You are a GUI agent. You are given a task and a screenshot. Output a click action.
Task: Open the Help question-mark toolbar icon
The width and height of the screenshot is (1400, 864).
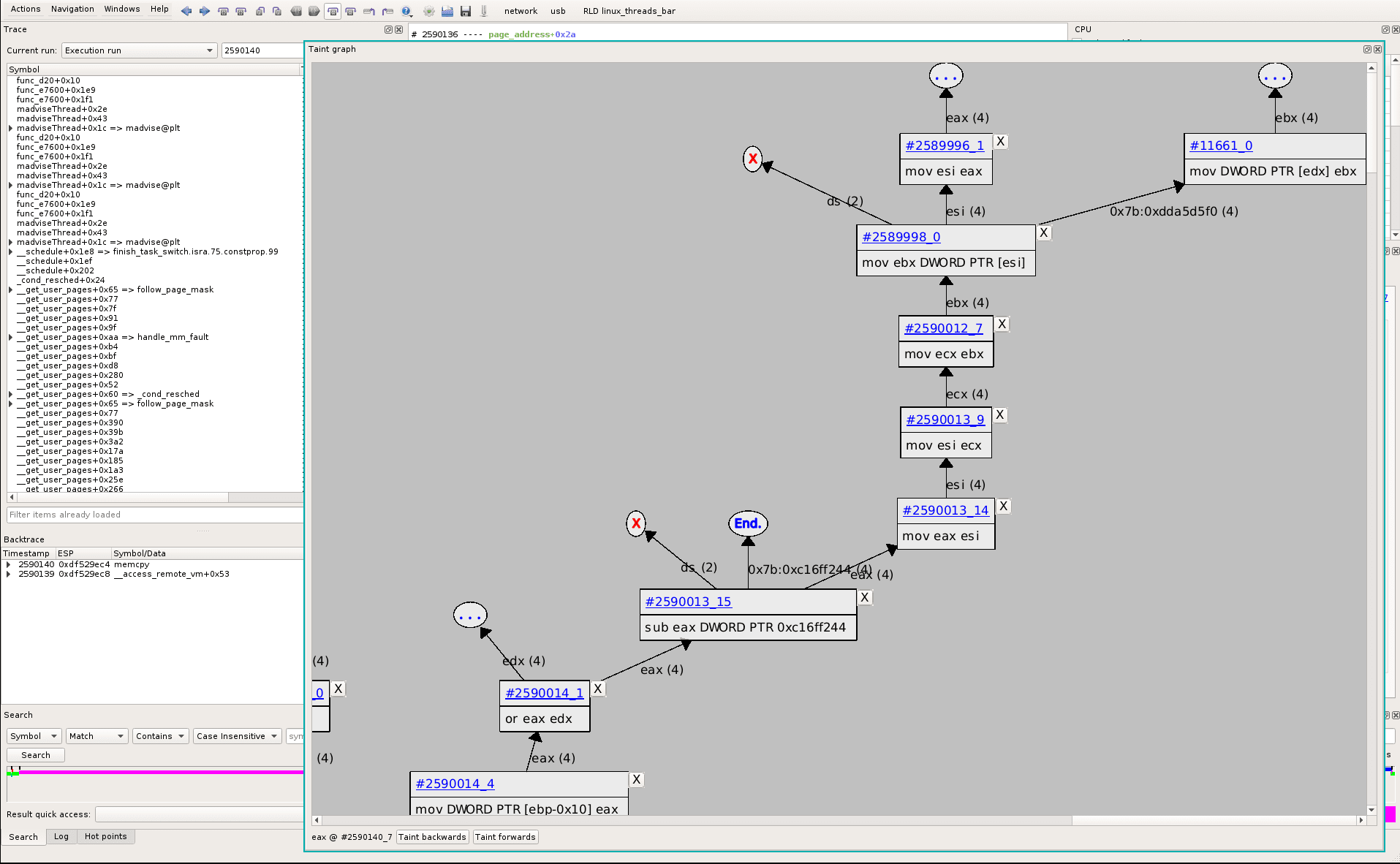(406, 11)
